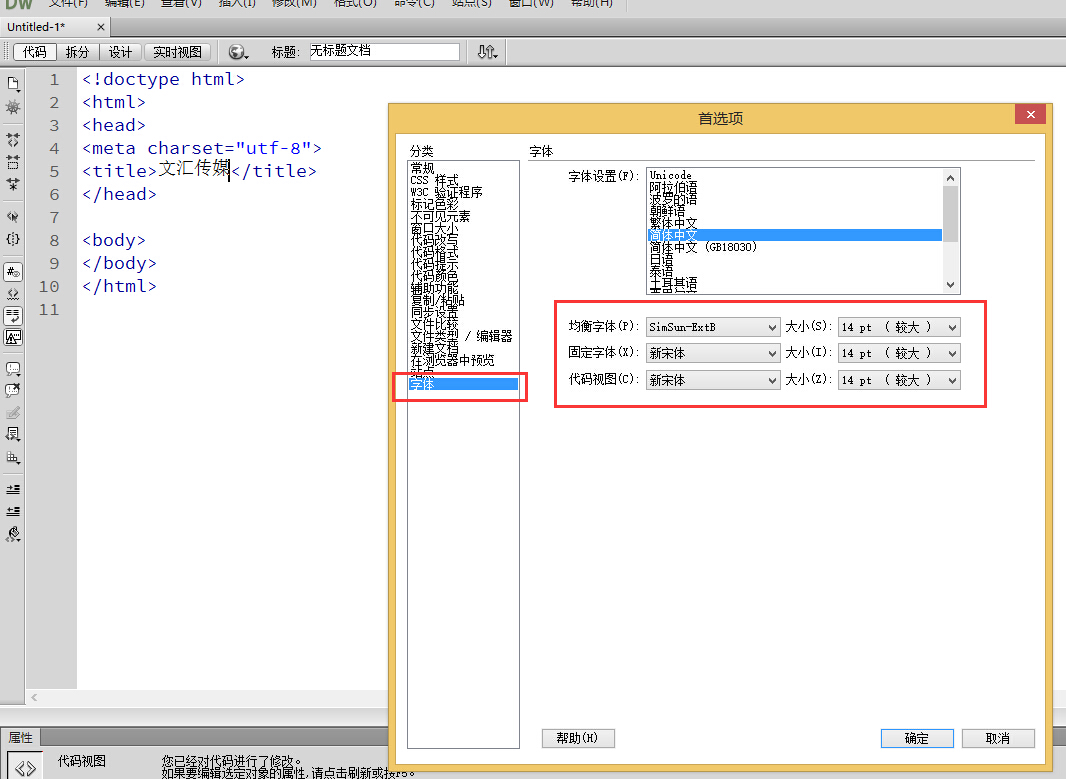1066x779 pixels.
Task: Click the Outdent Code icon
Action: 13,511
